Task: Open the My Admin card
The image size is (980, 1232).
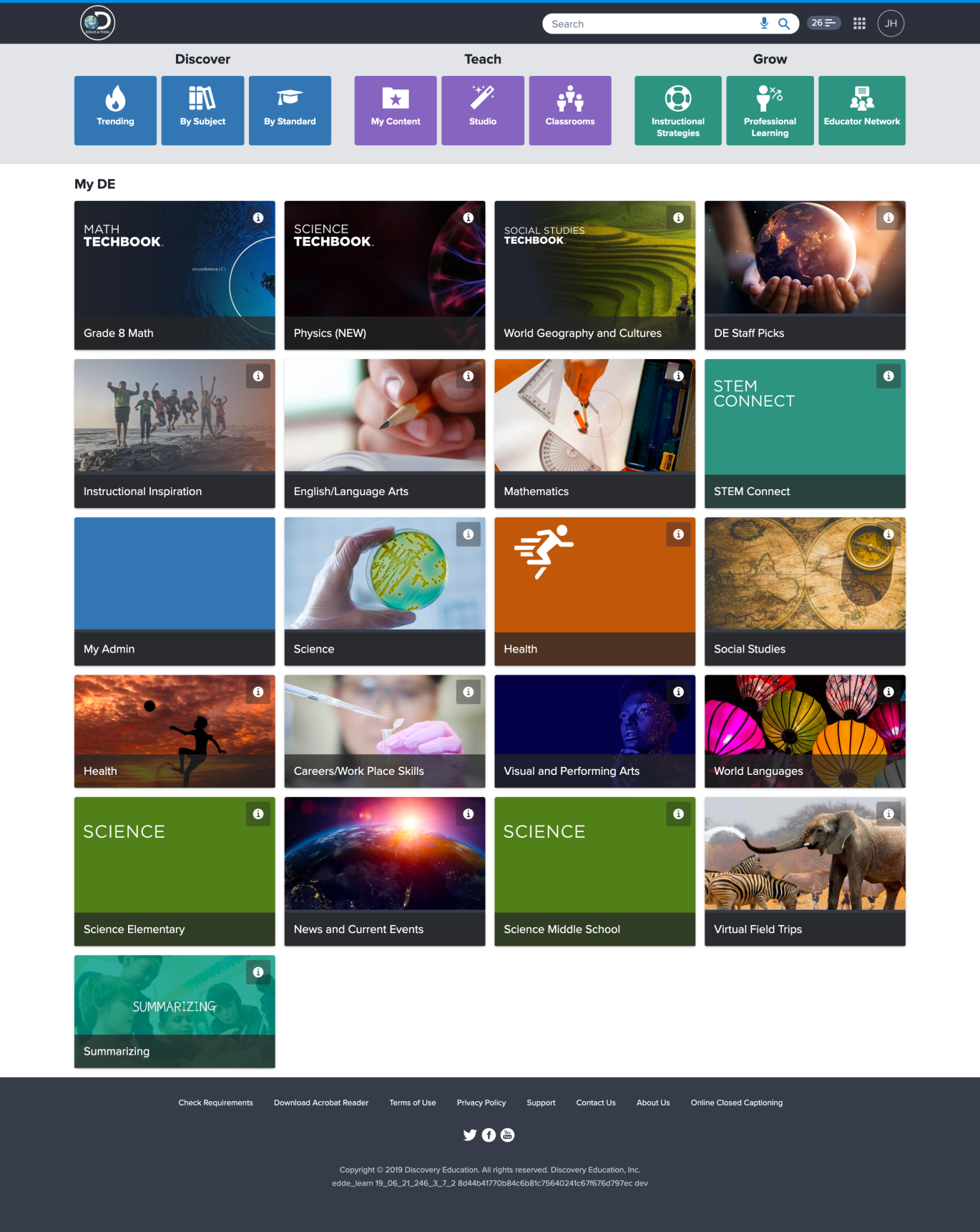Action: (175, 592)
